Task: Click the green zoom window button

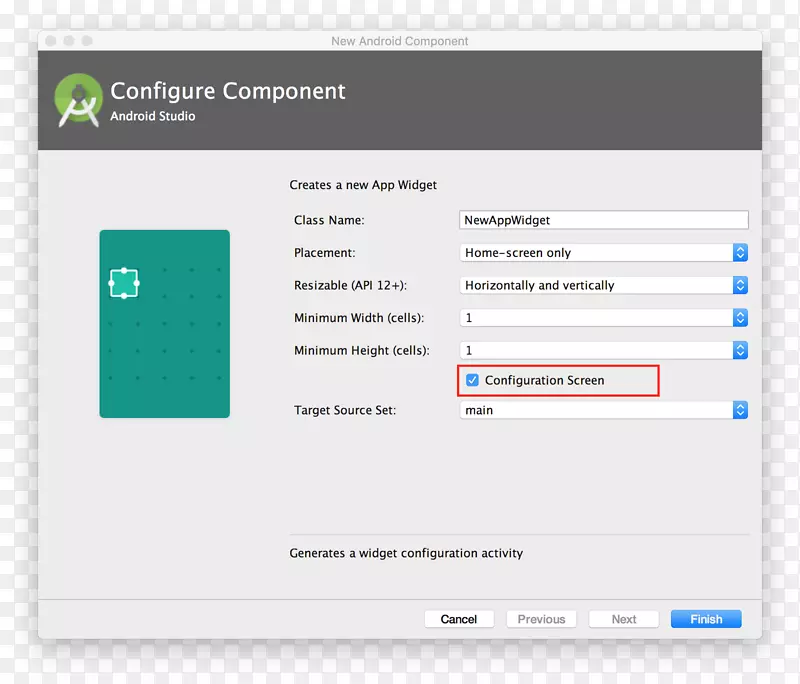Action: (87, 41)
